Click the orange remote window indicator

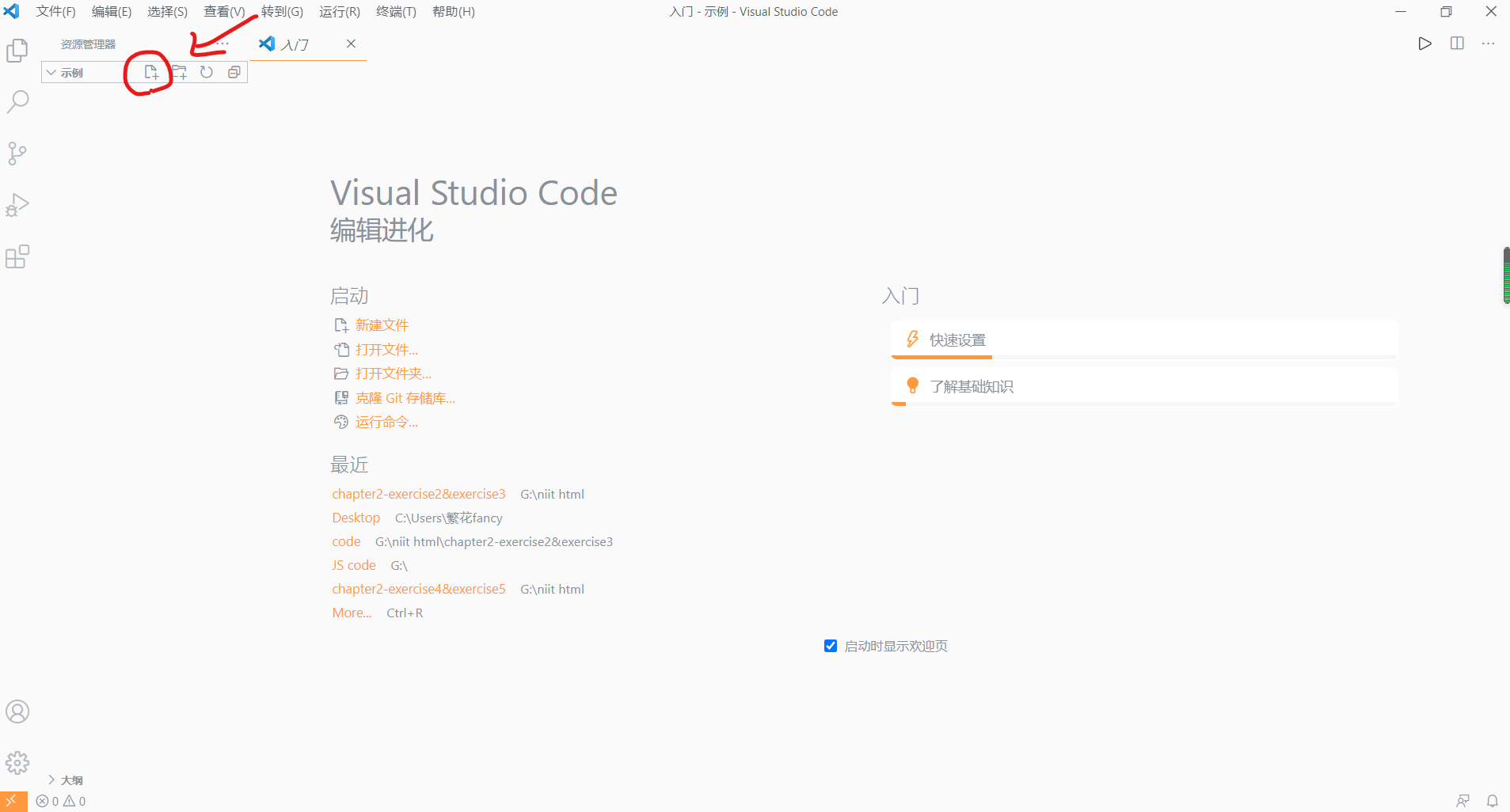13,801
